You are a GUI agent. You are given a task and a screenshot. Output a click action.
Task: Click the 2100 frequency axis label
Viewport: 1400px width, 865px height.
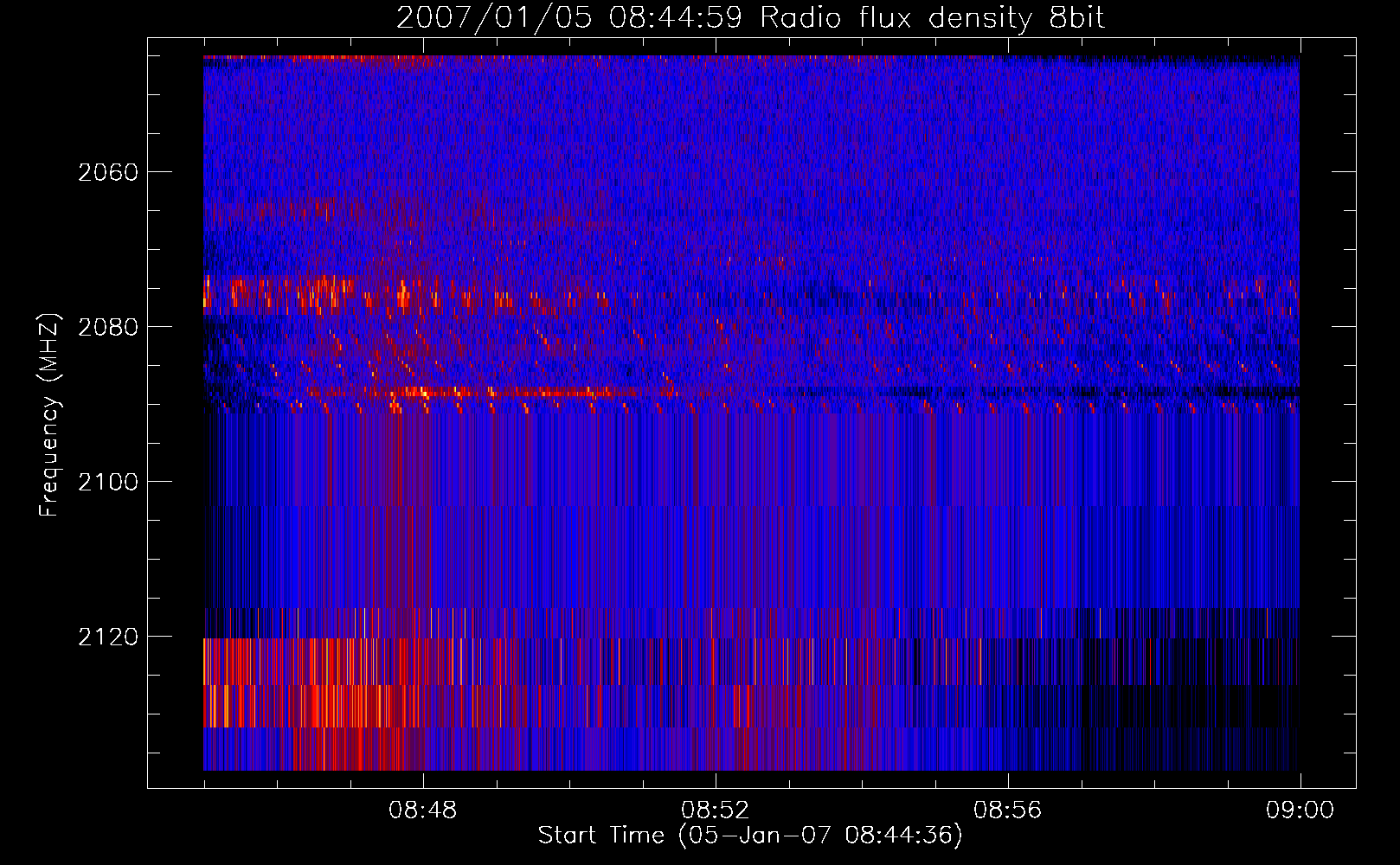click(108, 482)
